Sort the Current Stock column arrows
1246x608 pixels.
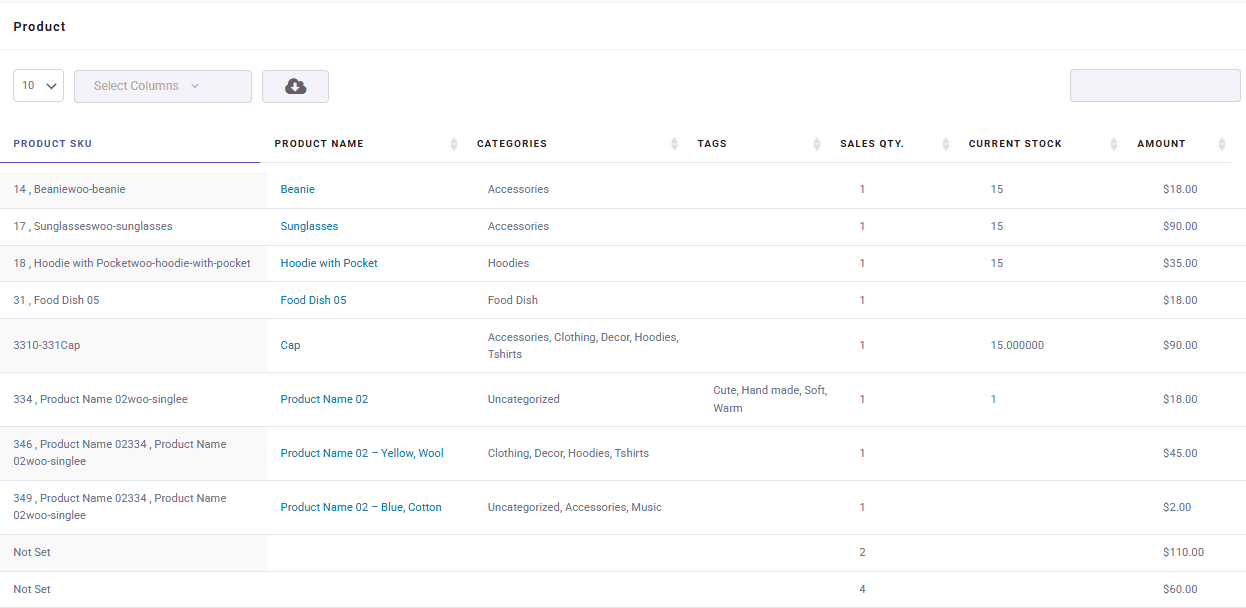tap(1113, 143)
